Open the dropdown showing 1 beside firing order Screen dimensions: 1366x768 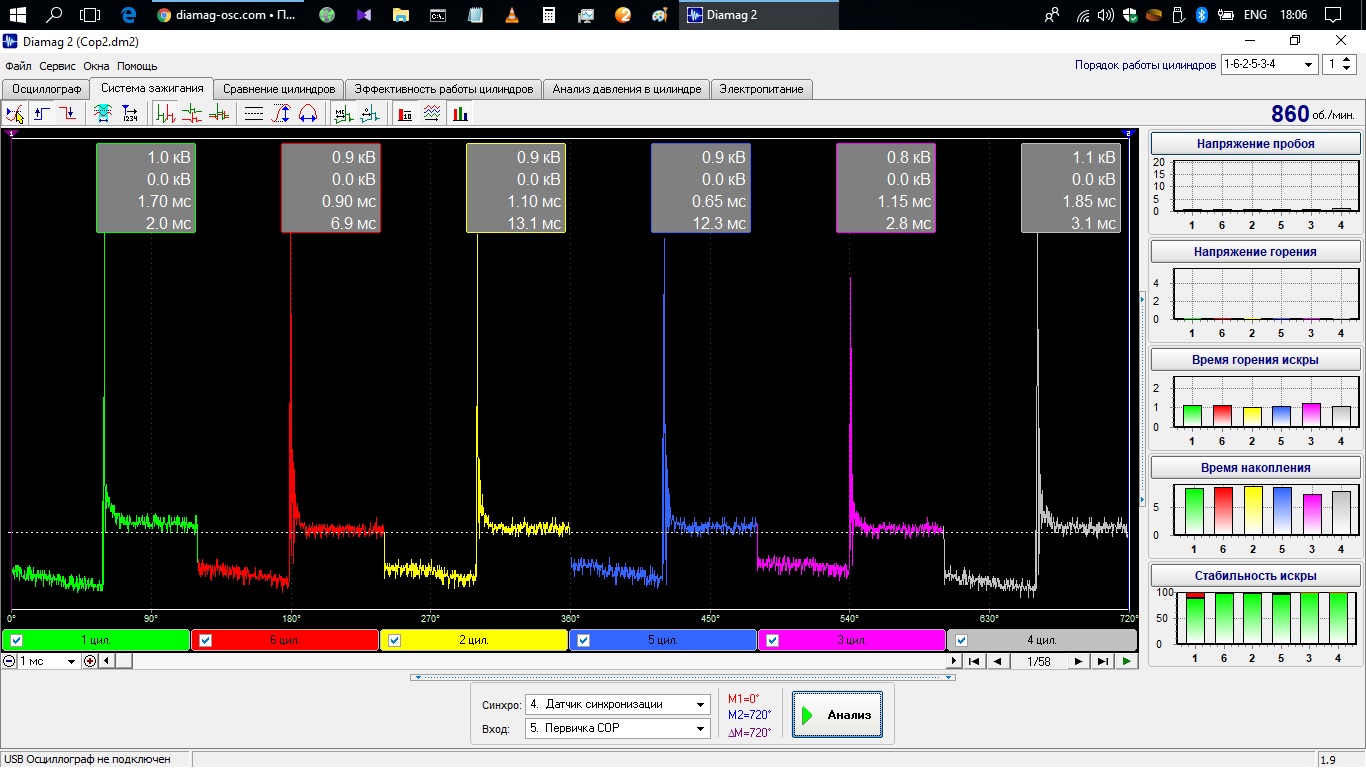coord(1340,64)
